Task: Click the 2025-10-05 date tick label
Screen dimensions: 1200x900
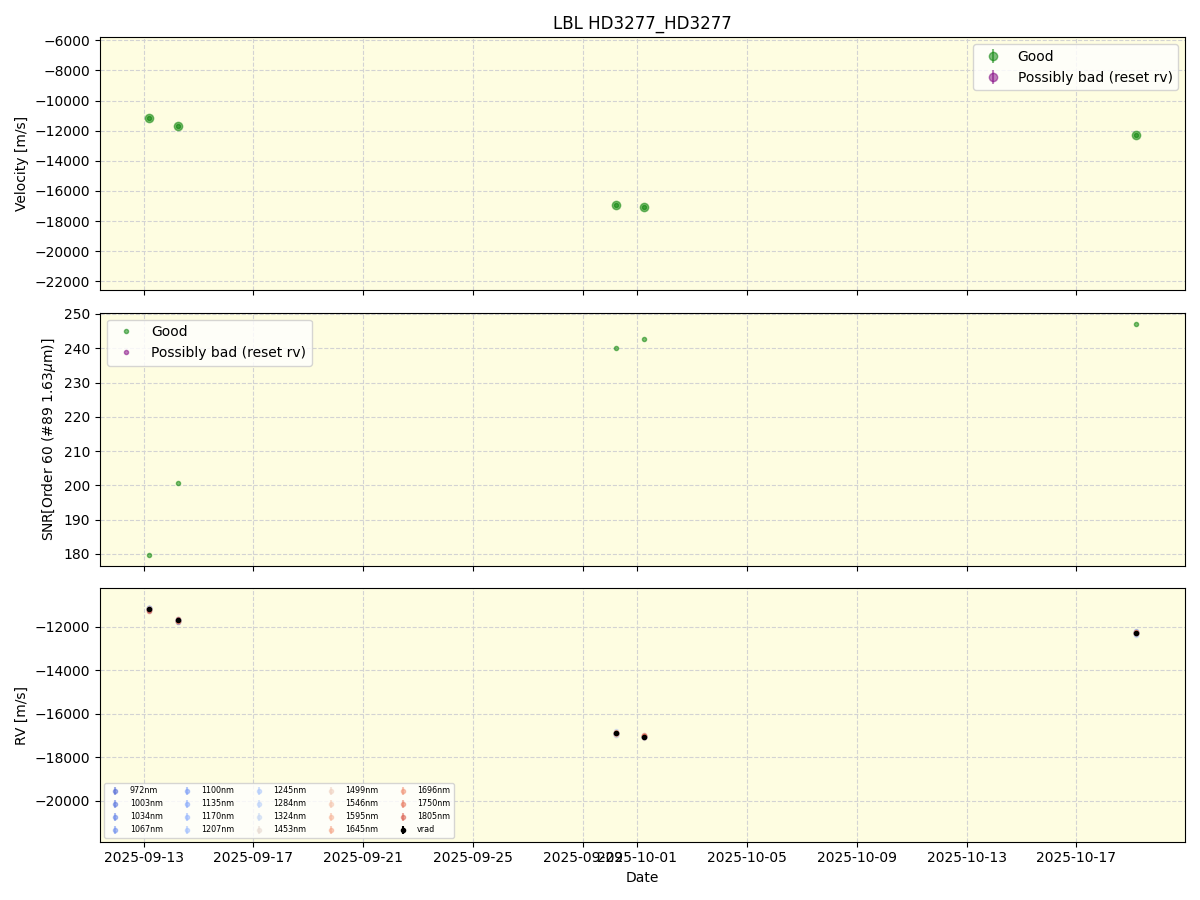Action: (747, 857)
